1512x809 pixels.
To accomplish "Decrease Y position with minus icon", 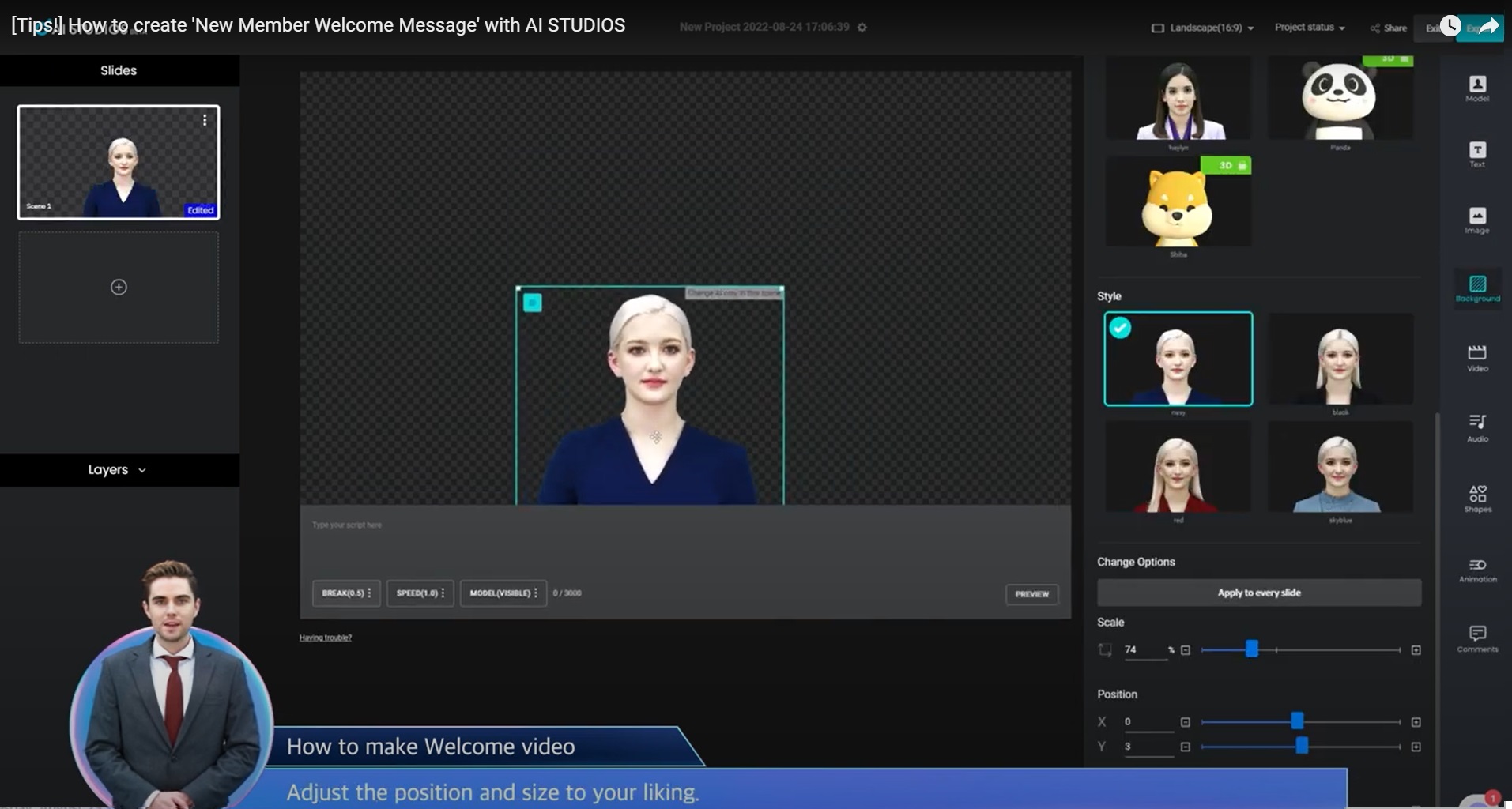I will [1186, 747].
